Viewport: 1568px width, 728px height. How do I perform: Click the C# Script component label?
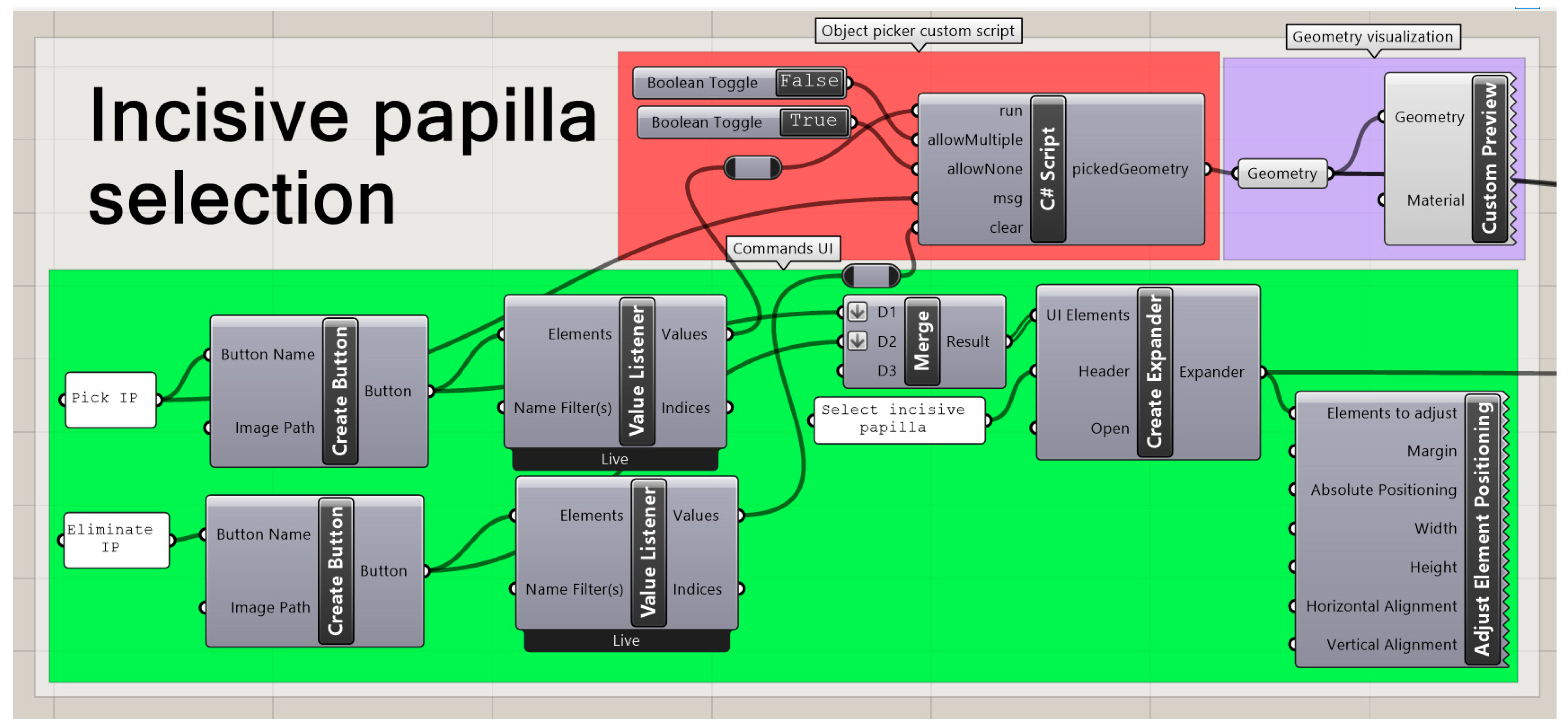(1047, 169)
